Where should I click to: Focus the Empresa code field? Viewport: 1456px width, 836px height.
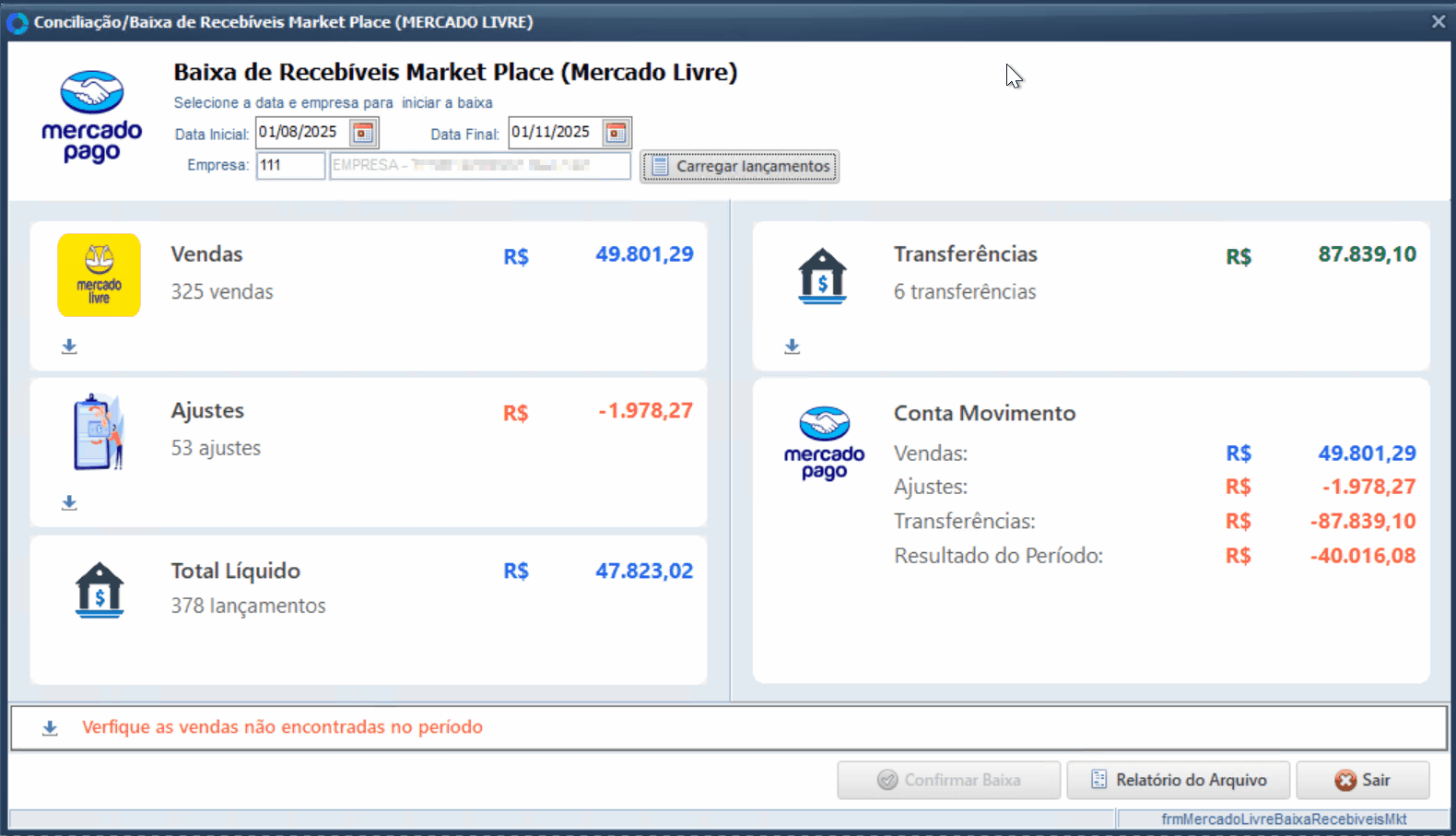coord(289,166)
